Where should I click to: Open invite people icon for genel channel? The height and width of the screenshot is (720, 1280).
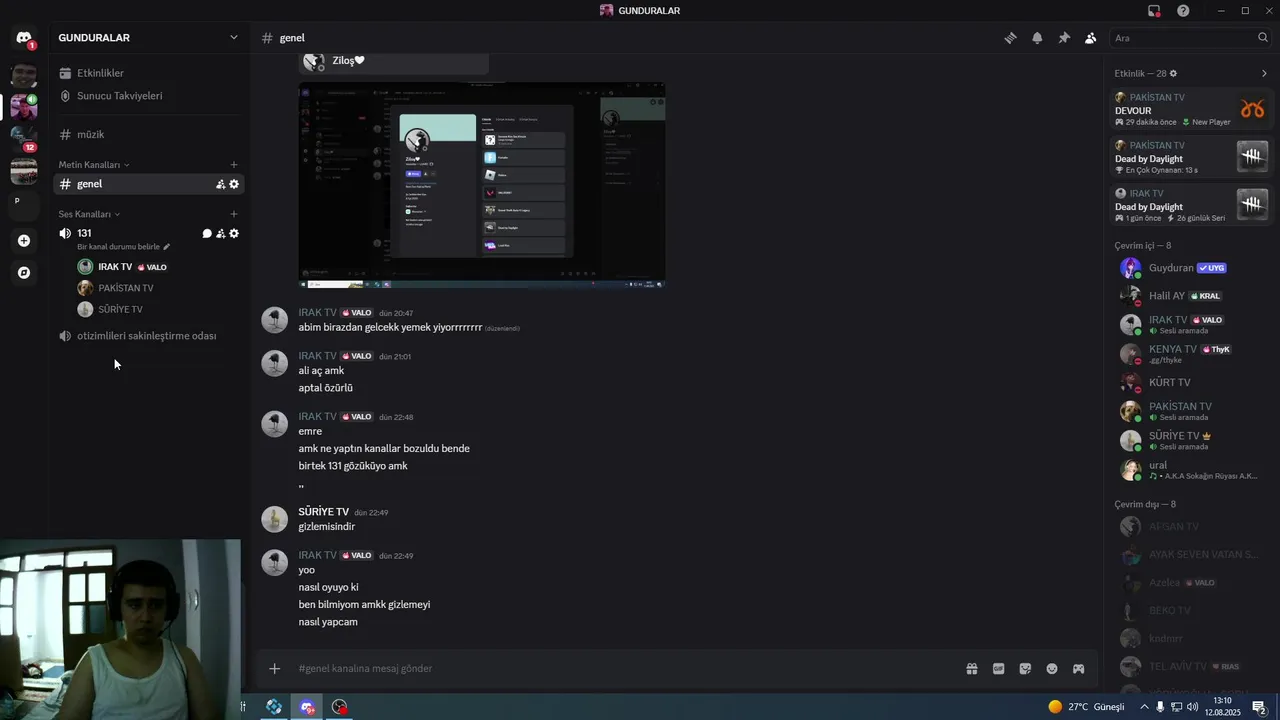[220, 184]
